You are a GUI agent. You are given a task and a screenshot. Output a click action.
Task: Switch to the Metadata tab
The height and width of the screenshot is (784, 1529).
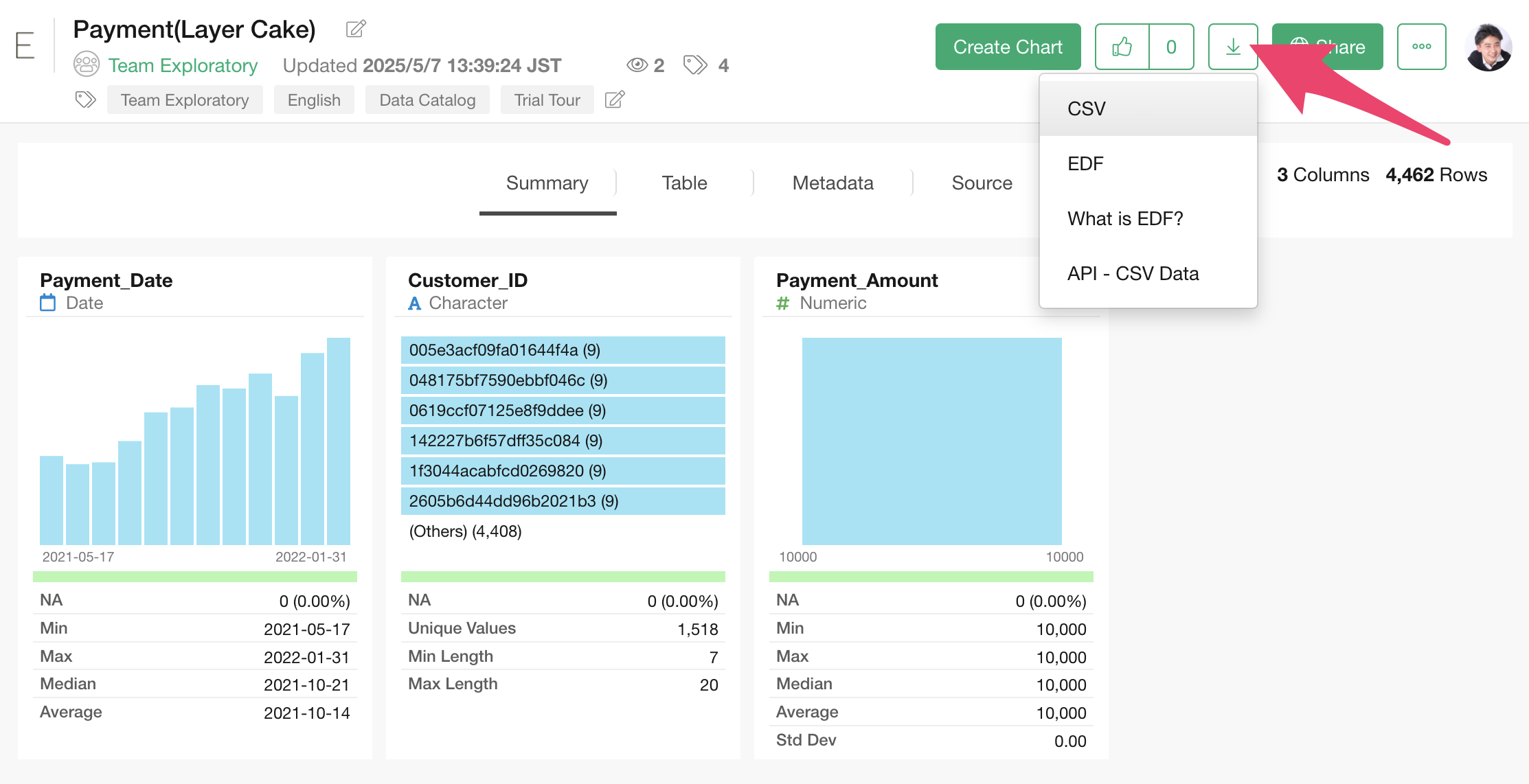click(833, 183)
